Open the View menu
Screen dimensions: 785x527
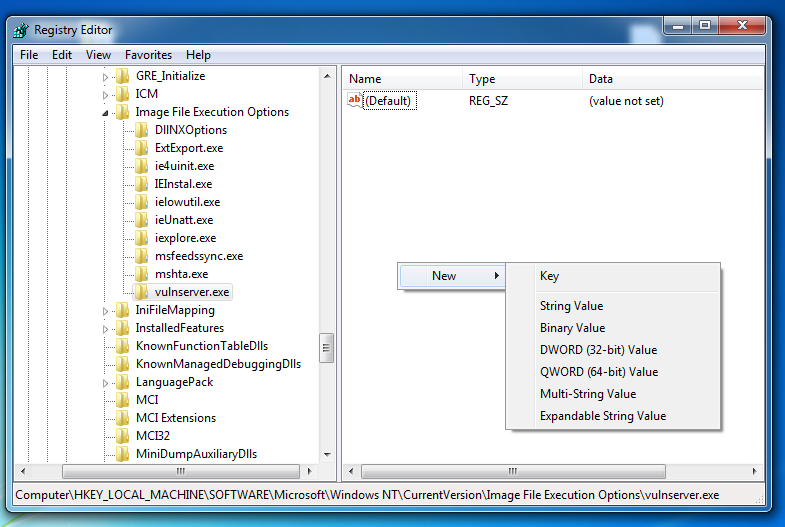click(98, 55)
